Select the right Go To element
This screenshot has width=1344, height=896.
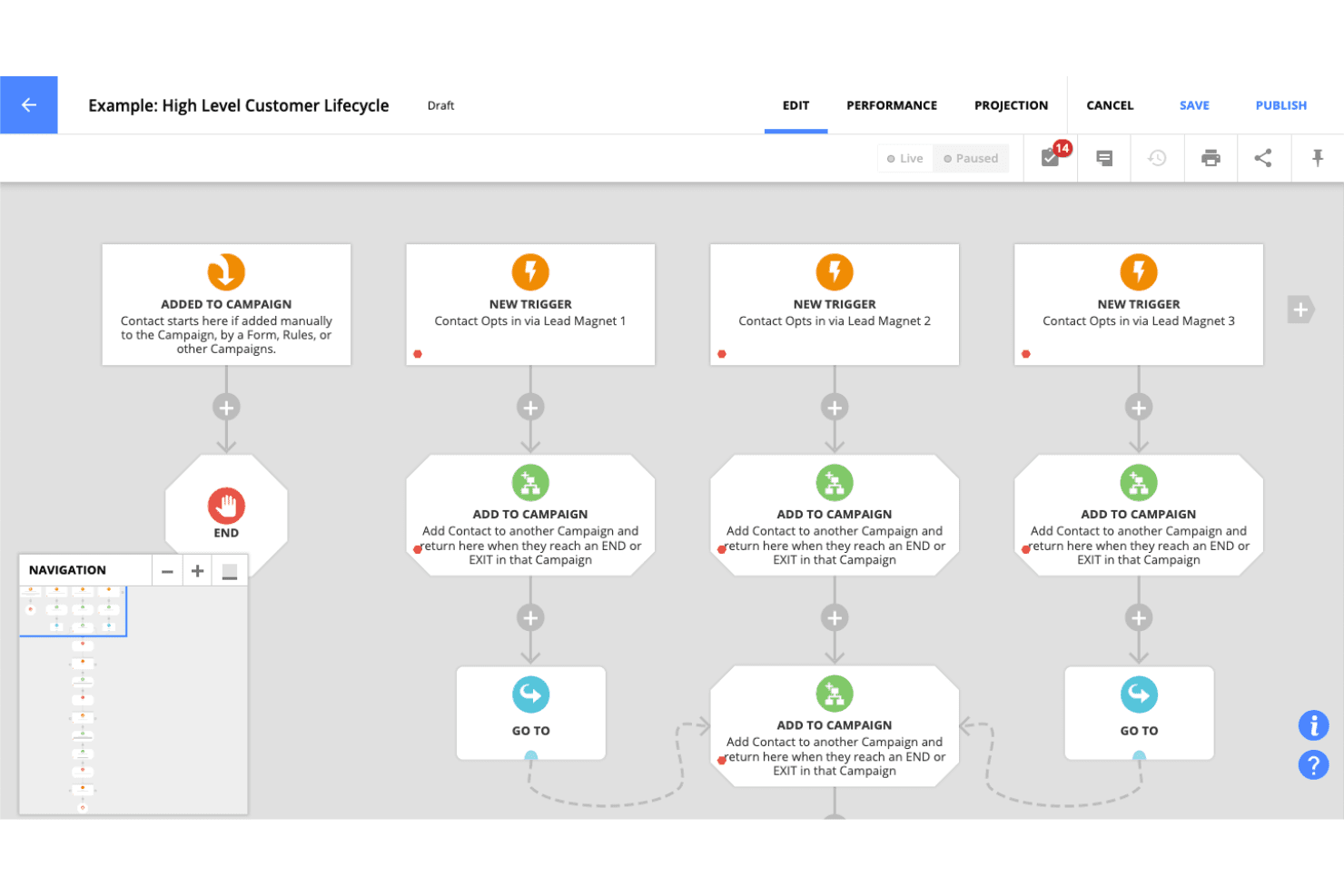(1139, 713)
